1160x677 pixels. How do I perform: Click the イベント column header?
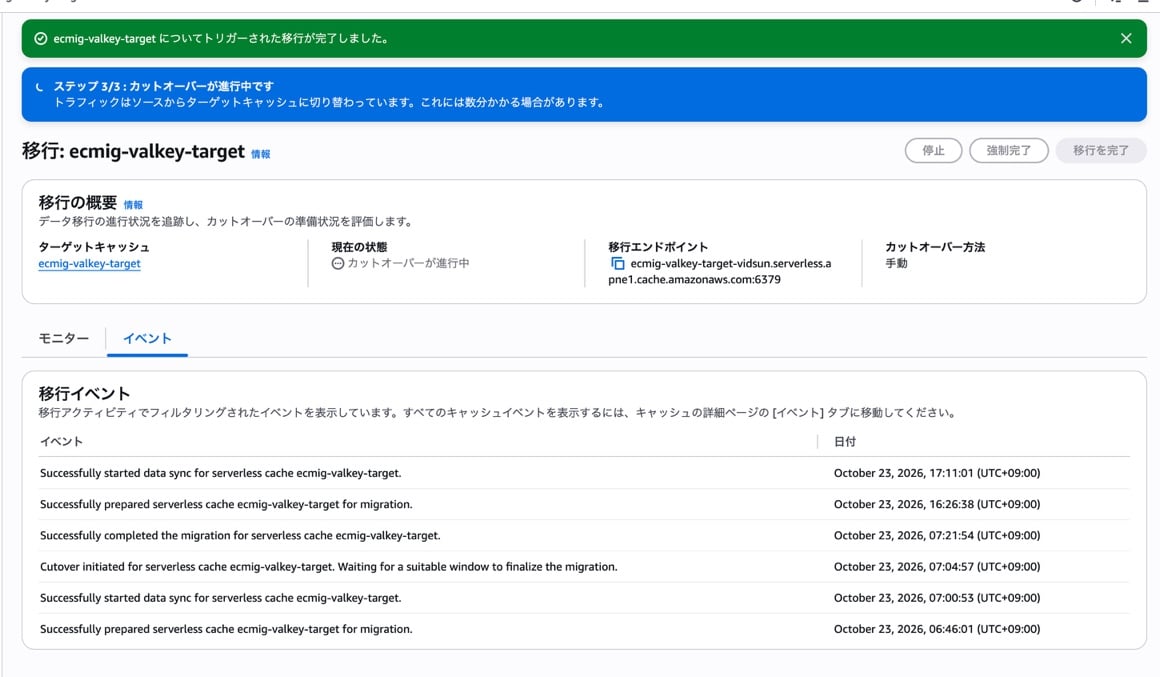(61, 442)
